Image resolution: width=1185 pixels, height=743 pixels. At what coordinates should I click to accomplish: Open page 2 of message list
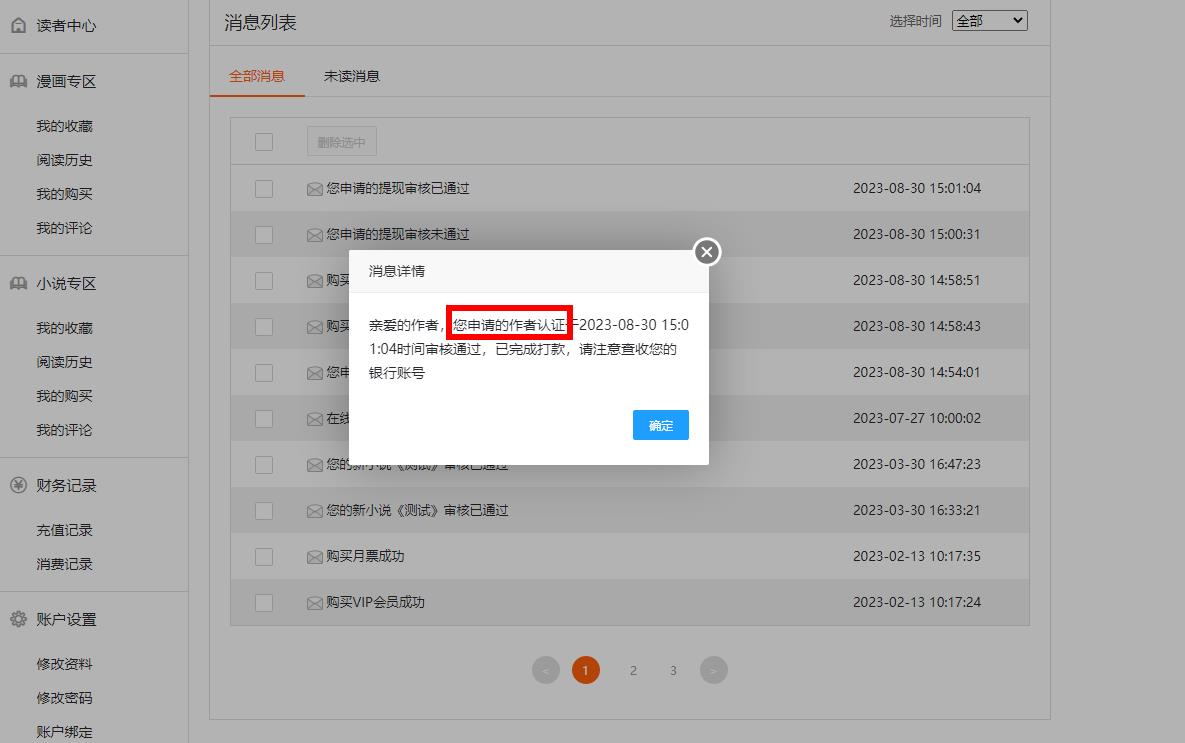[633, 670]
